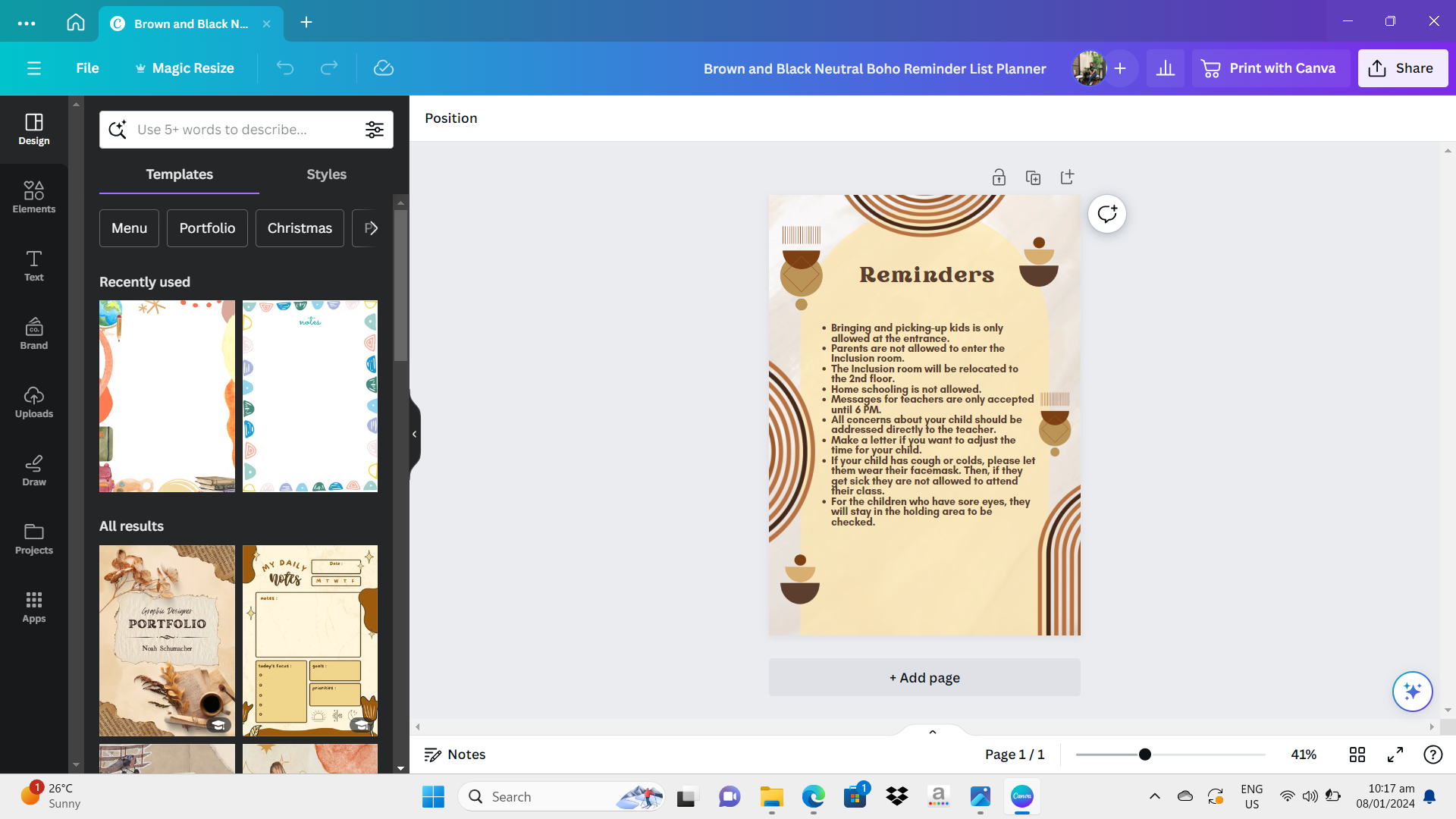Open the Uploads panel
Viewport: 1456px width, 819px height.
(x=33, y=402)
